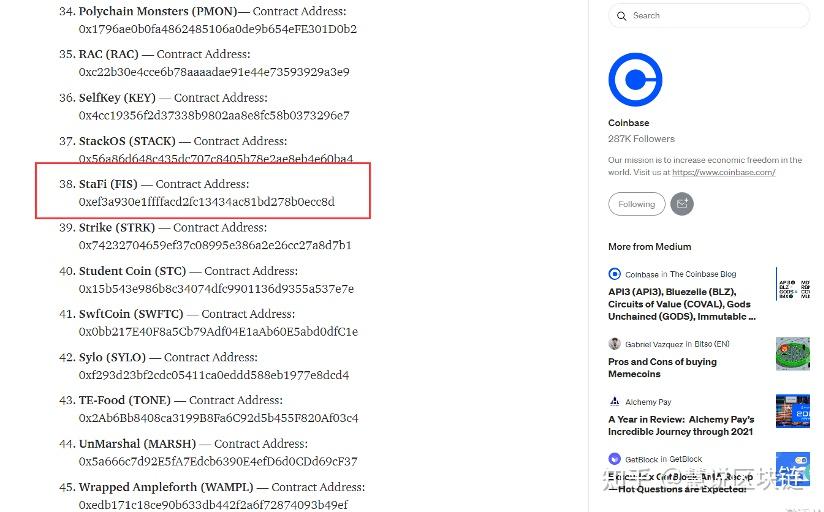Screen dimensions: 824x512
Task: Click small Coinbase icon in More from Medium
Action: pyautogui.click(x=614, y=274)
